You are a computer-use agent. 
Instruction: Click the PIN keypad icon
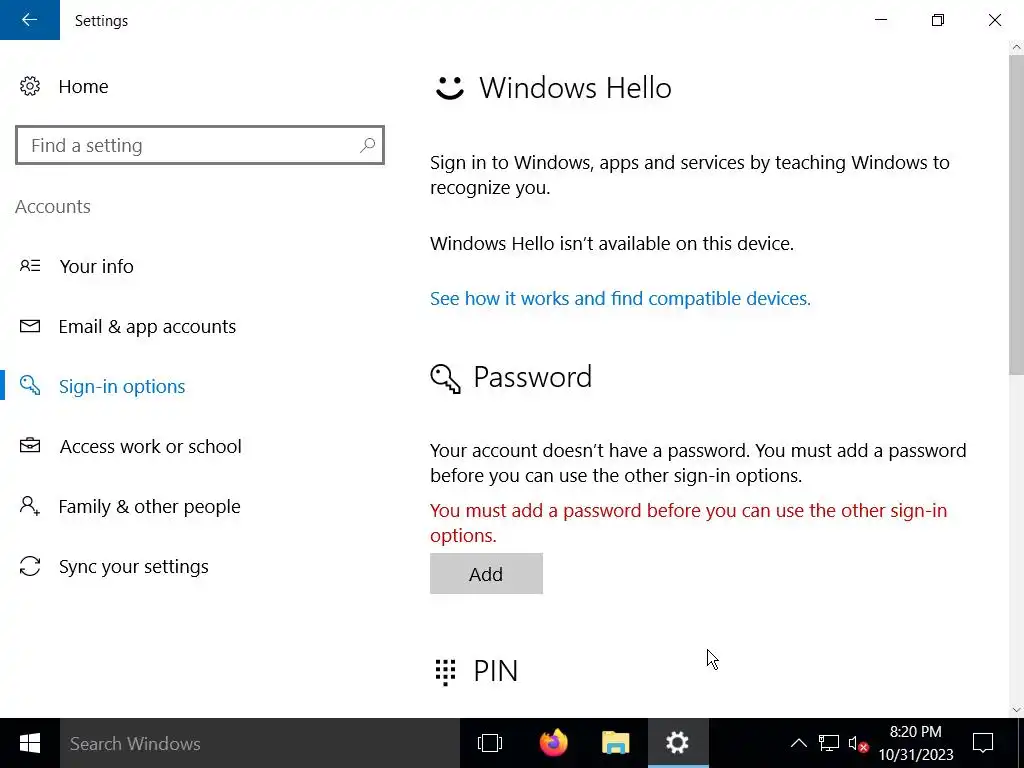445,672
